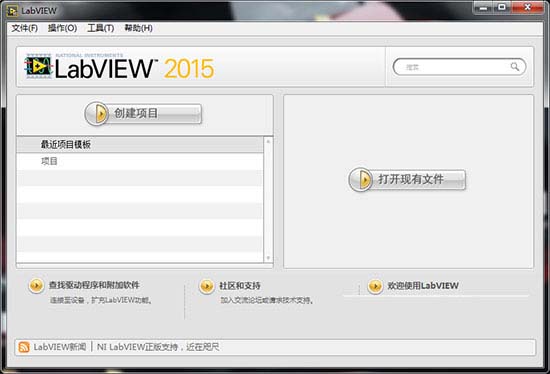Click the magnifier search icon

click(x=515, y=67)
